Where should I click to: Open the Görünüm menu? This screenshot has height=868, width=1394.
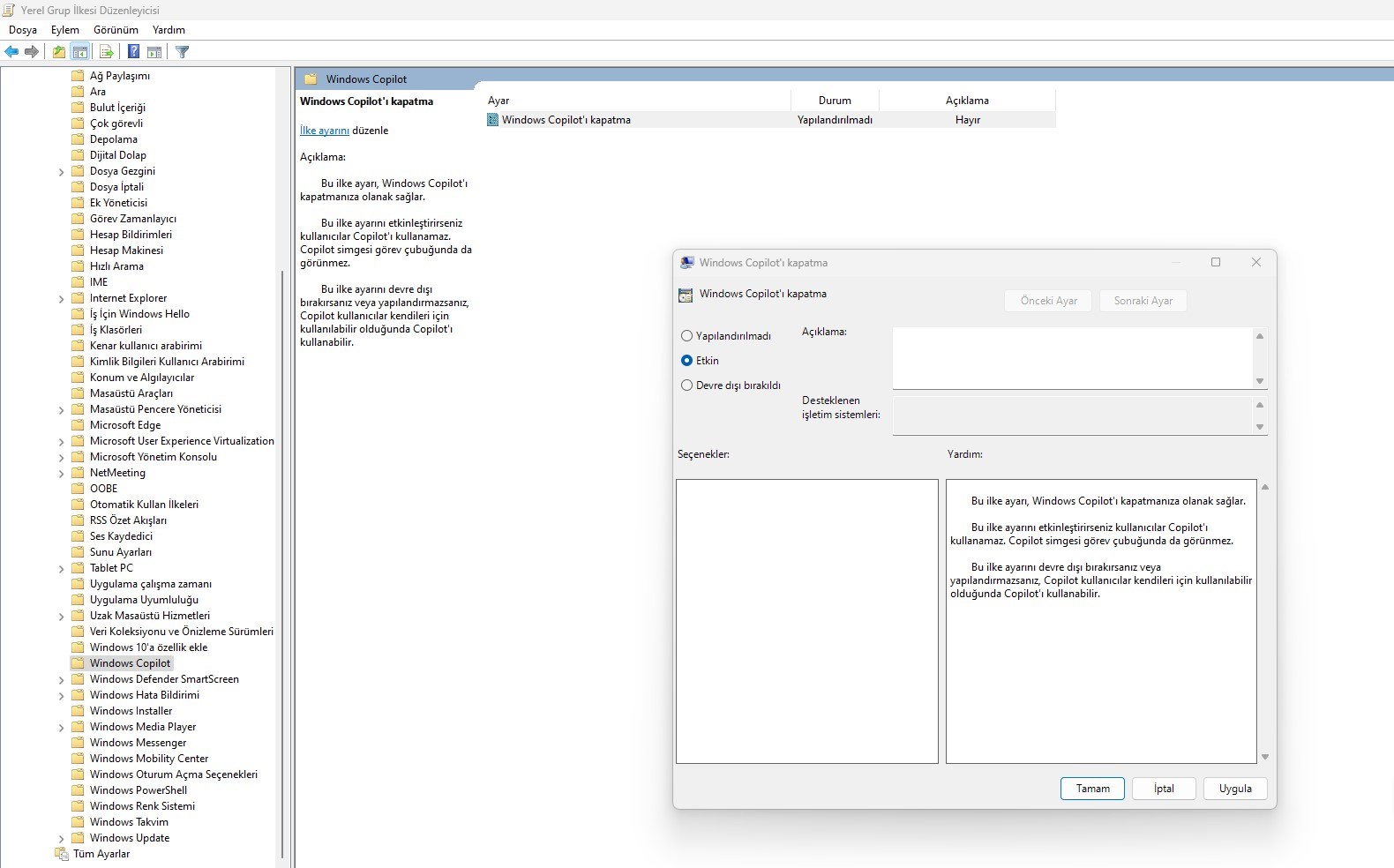[x=116, y=30]
